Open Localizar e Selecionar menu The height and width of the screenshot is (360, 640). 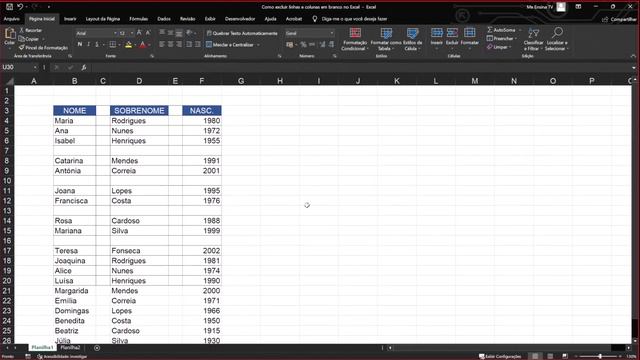tap(557, 39)
